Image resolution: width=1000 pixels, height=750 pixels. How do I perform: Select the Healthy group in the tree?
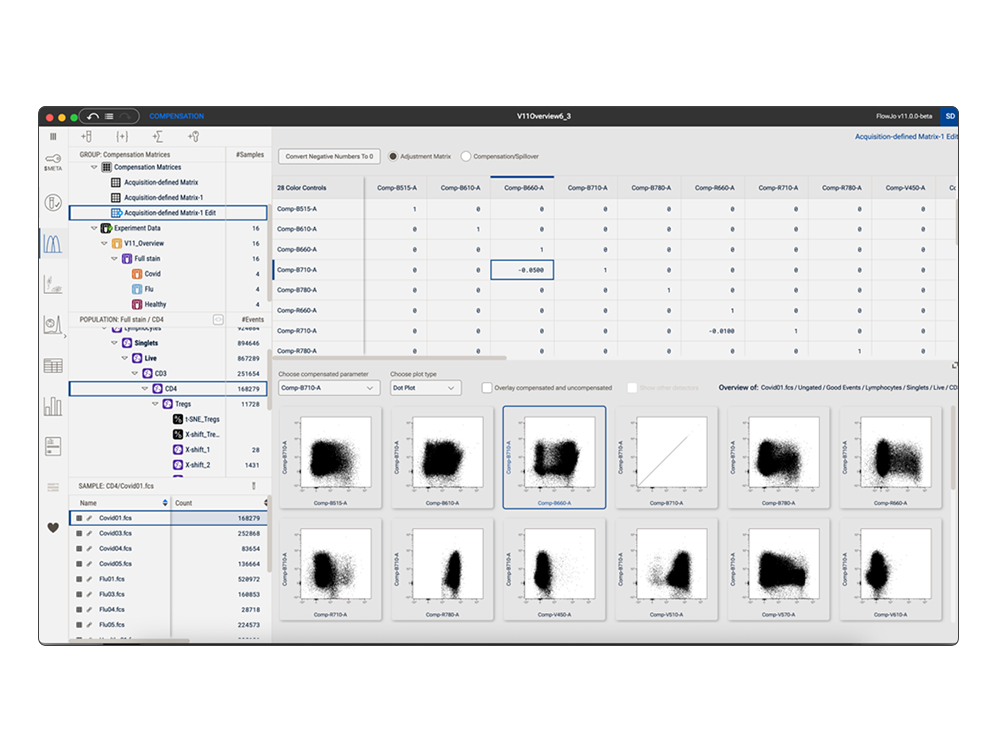[155, 305]
